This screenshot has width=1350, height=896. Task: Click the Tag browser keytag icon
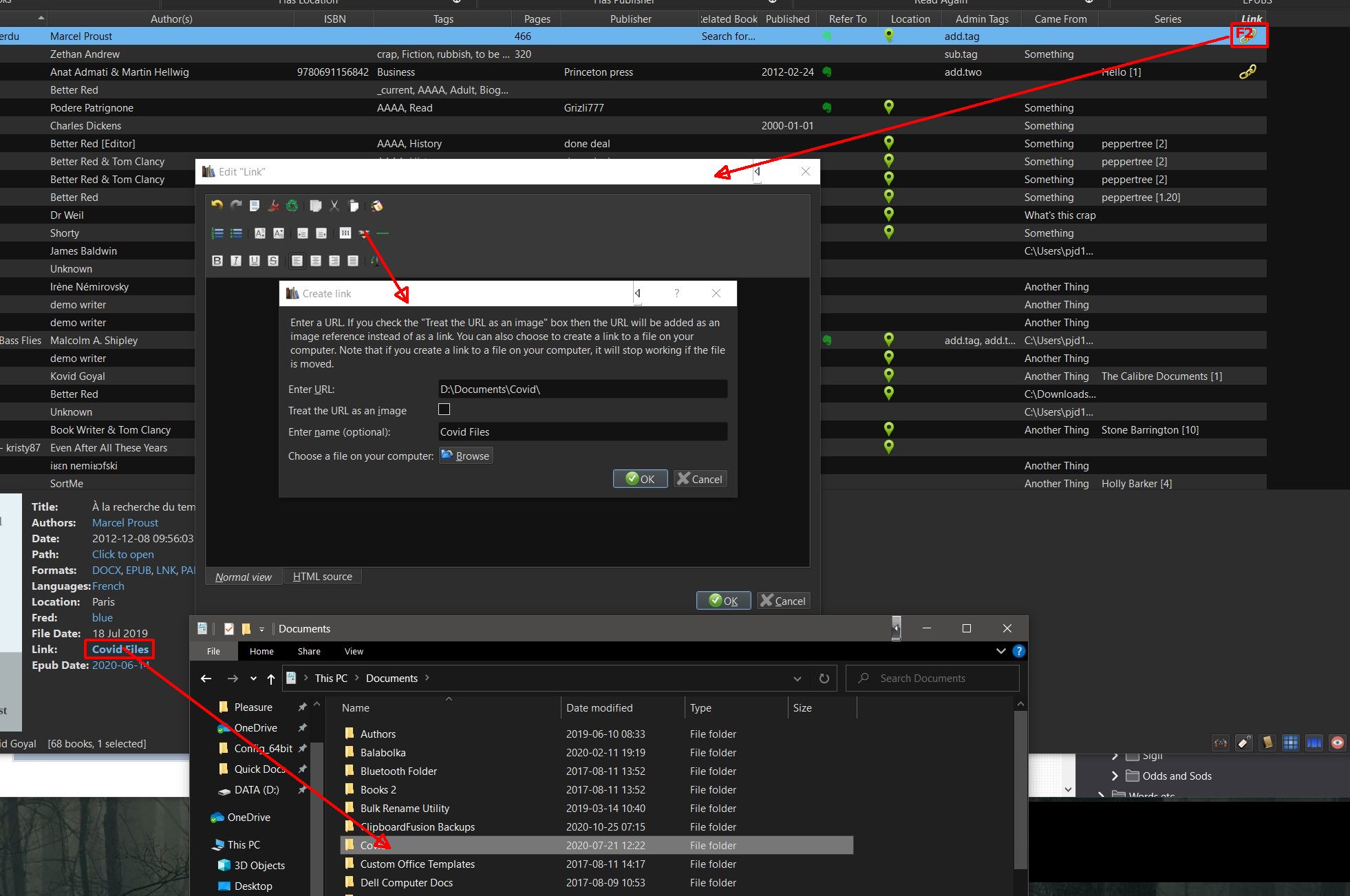tap(1244, 742)
